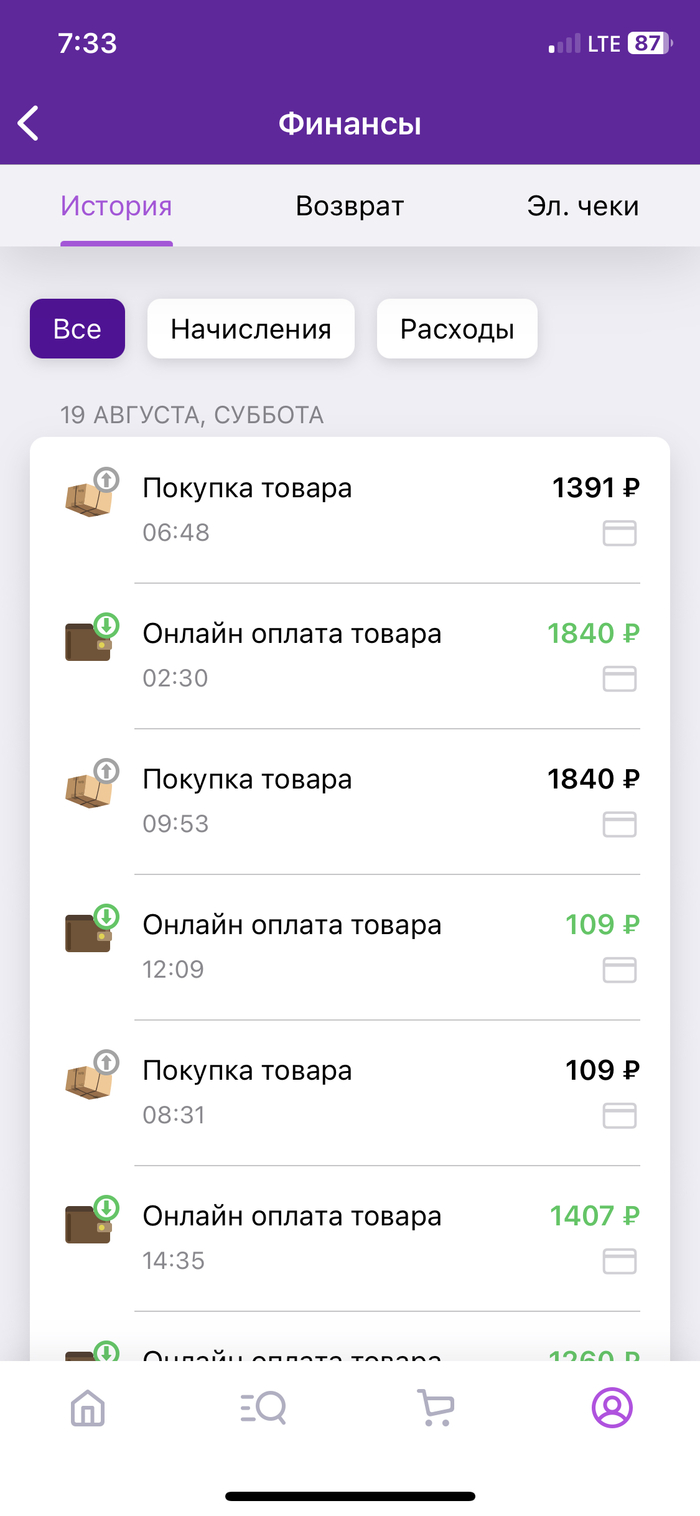
Task: Open the catalog search icon
Action: (263, 1408)
